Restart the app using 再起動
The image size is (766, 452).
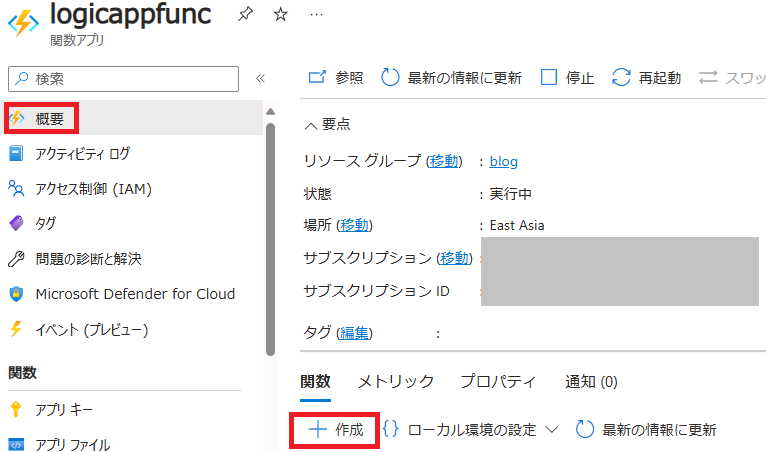point(647,78)
